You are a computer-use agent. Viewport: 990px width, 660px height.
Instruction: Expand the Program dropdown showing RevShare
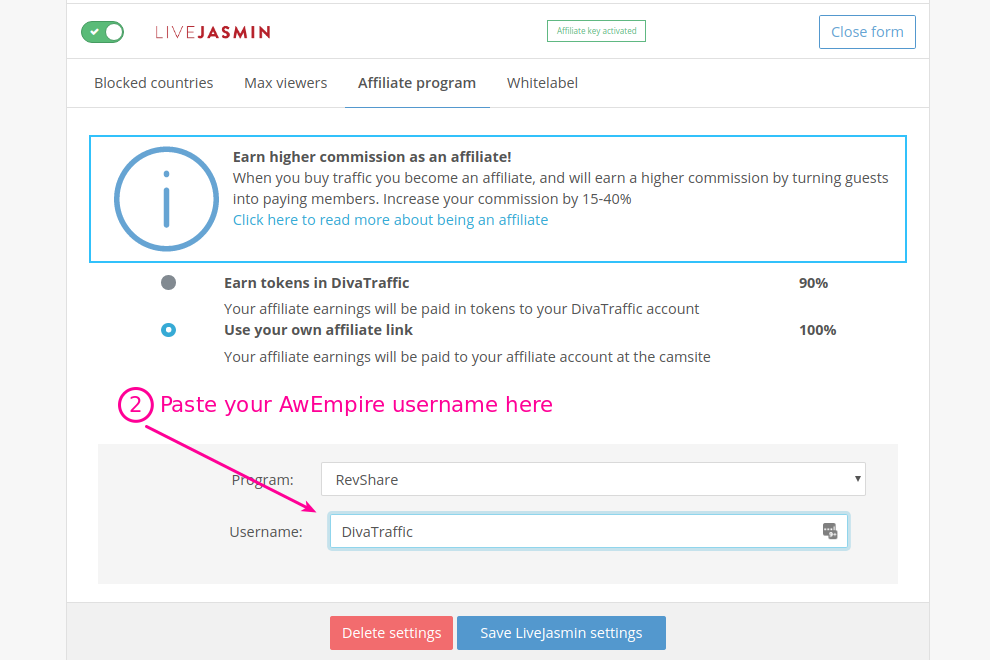point(592,480)
